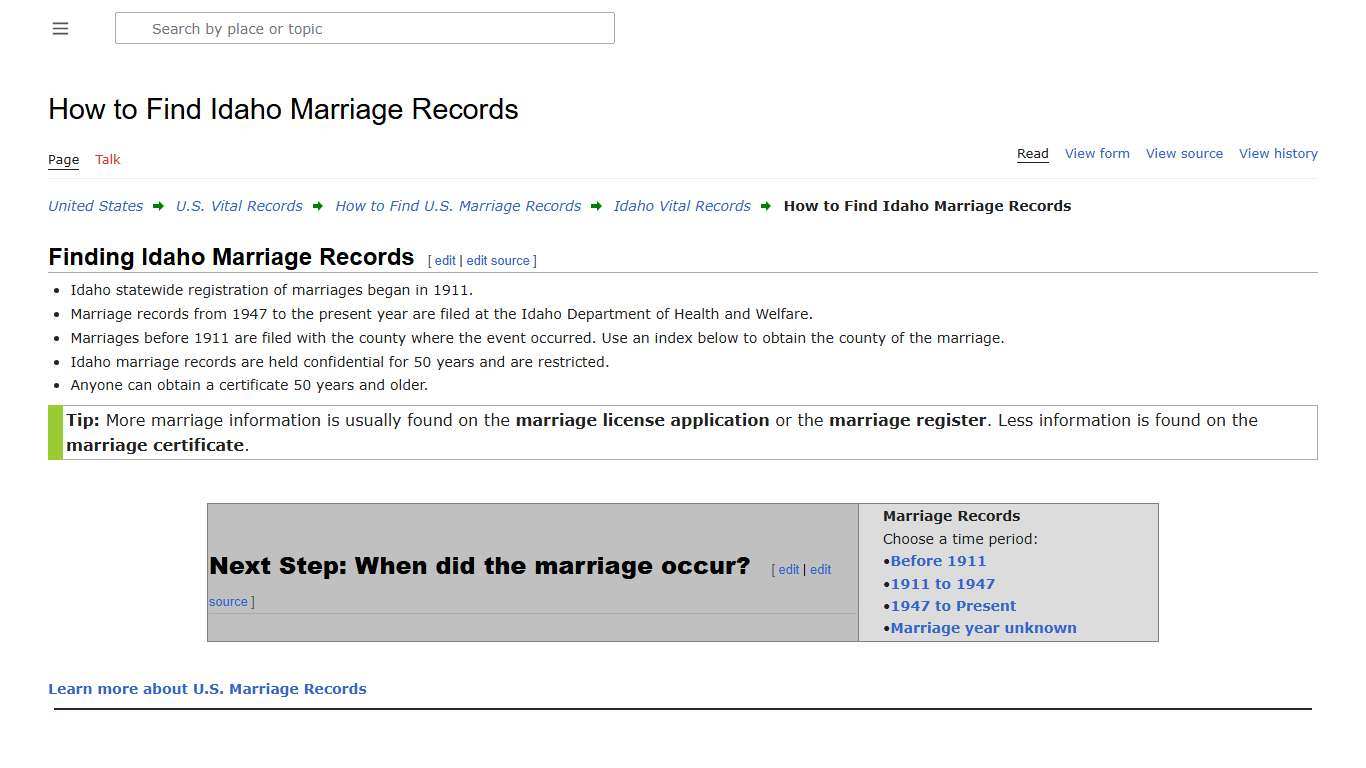
Task: Select the Page tab
Action: tap(63, 159)
